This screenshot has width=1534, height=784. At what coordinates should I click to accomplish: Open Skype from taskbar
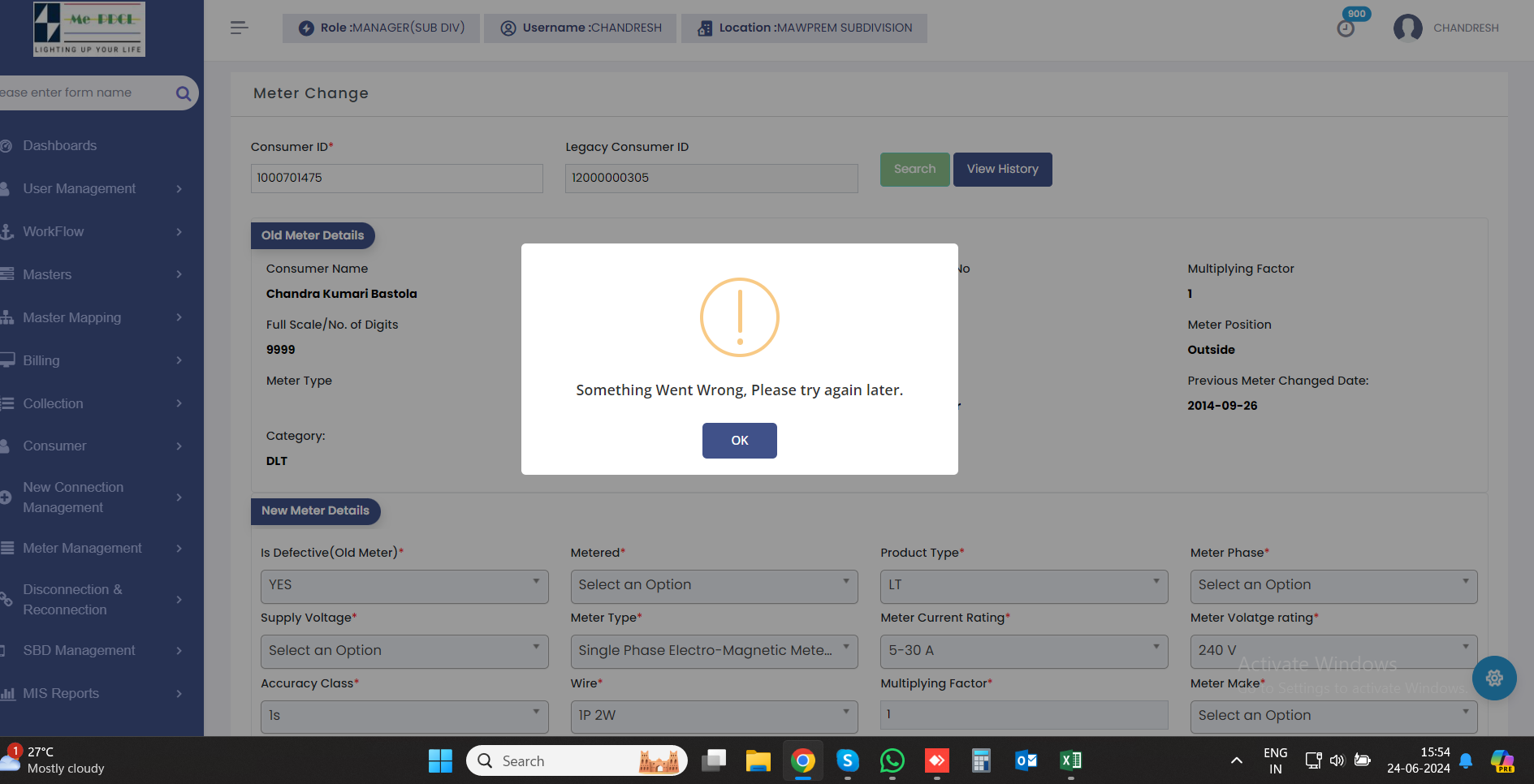pyautogui.click(x=847, y=760)
